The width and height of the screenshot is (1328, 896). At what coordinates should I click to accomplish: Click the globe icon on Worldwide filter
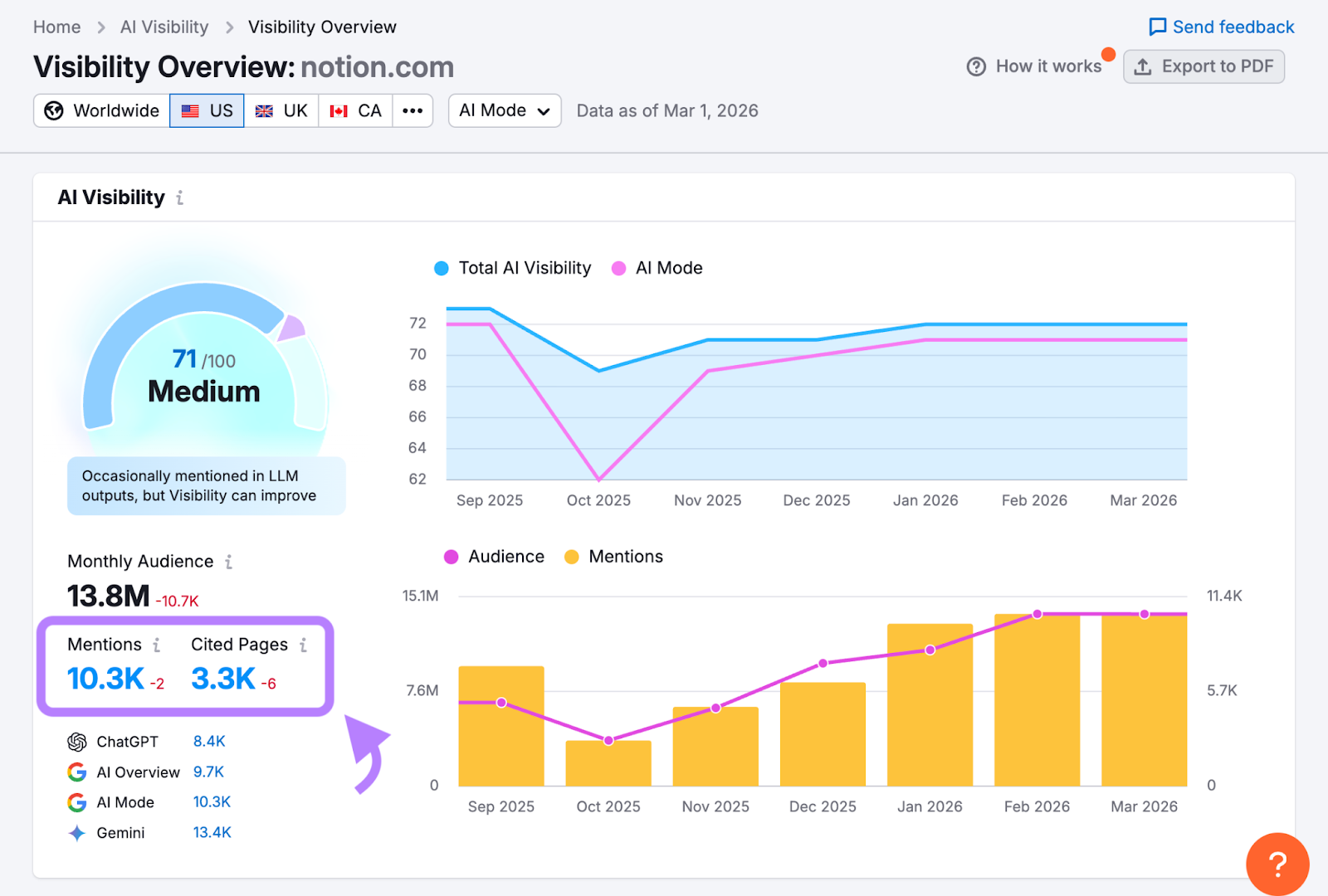point(53,110)
